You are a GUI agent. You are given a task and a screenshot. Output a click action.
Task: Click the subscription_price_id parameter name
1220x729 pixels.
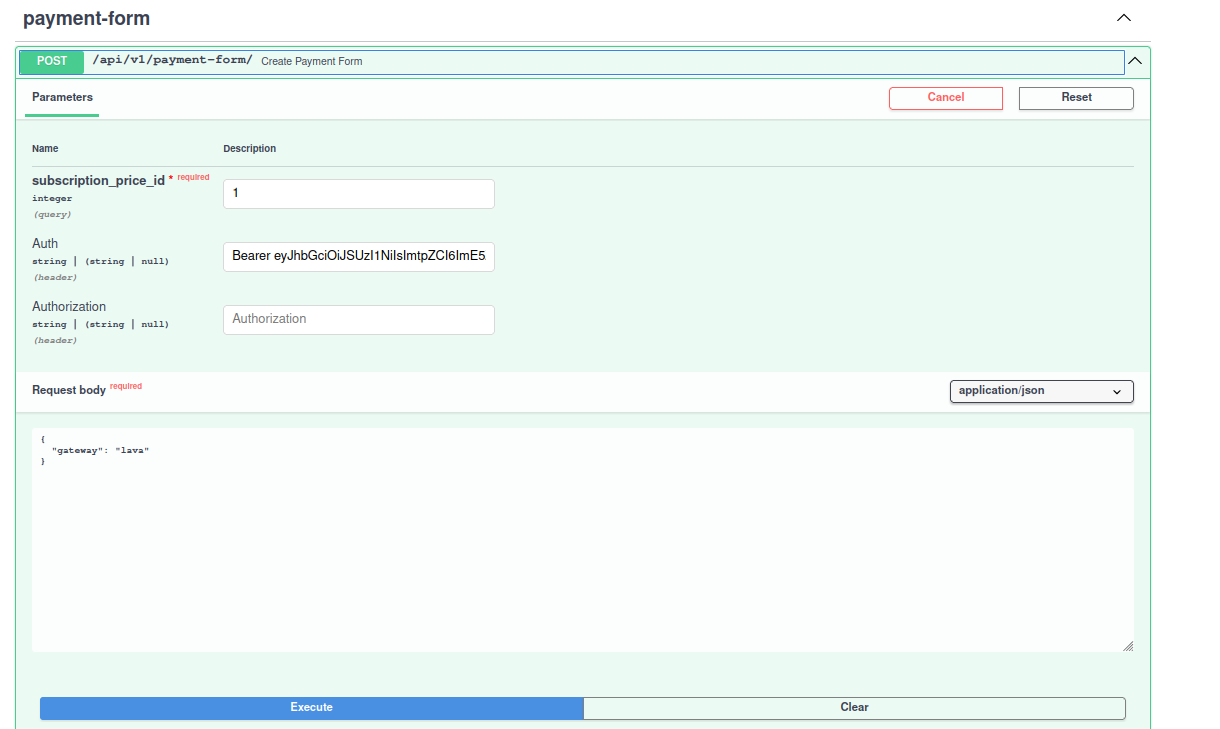coord(98,181)
